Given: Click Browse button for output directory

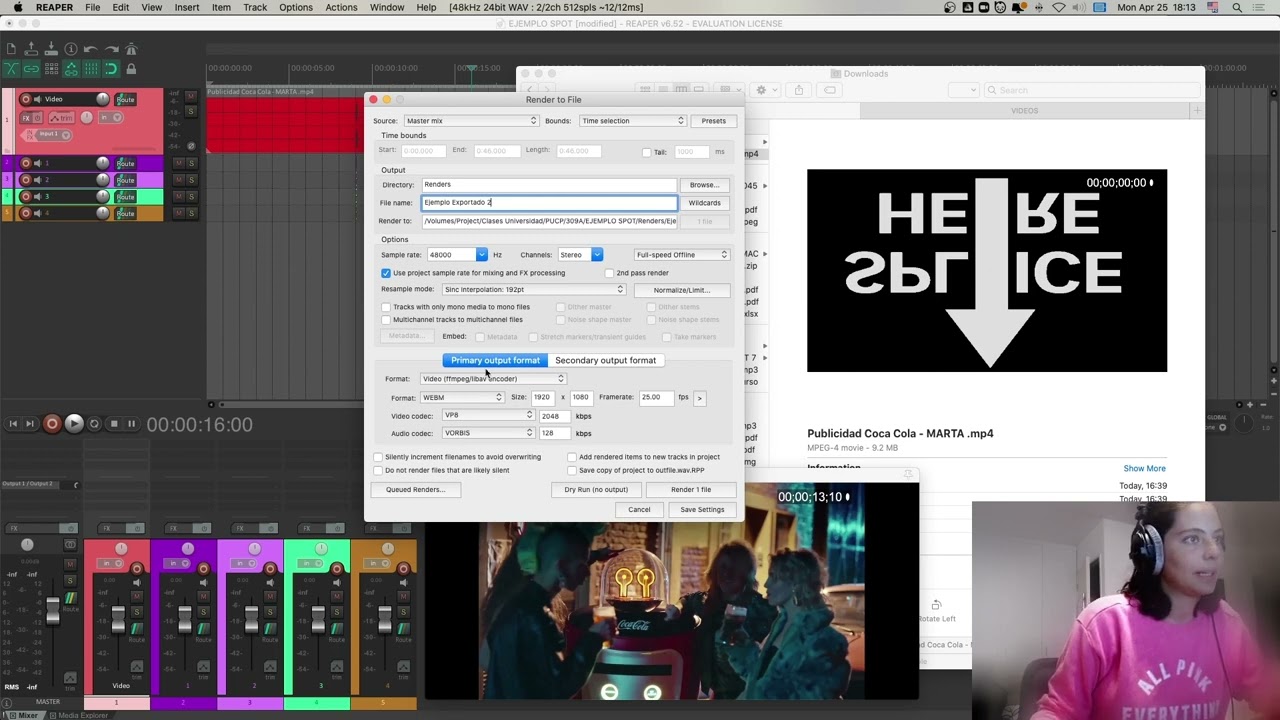Looking at the screenshot, I should [704, 185].
